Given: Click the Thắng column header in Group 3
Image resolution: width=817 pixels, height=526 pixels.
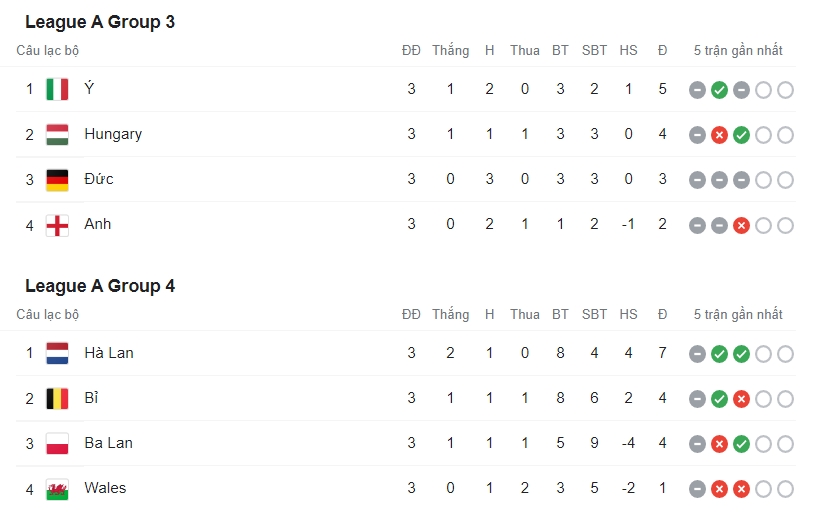Looking at the screenshot, I should (451, 51).
